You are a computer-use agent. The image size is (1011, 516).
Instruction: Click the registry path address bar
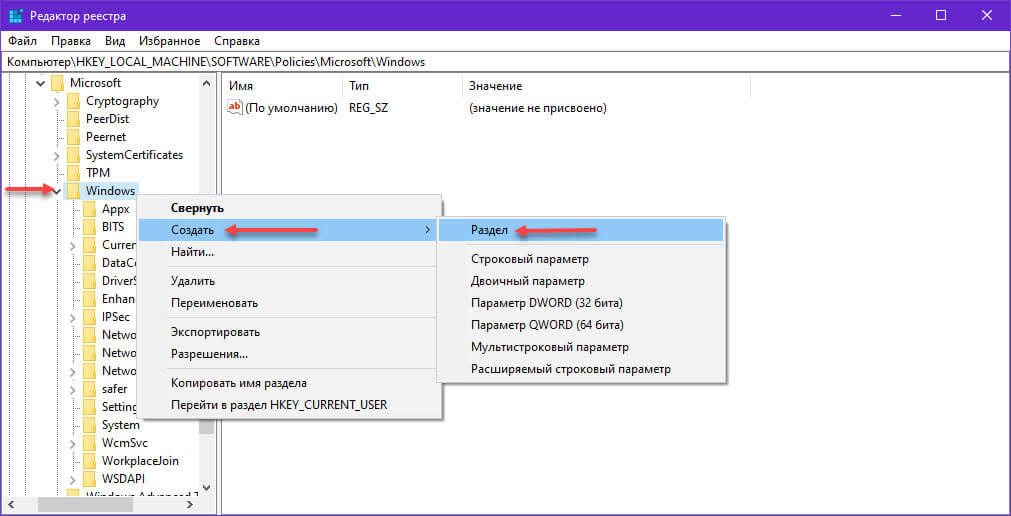506,62
